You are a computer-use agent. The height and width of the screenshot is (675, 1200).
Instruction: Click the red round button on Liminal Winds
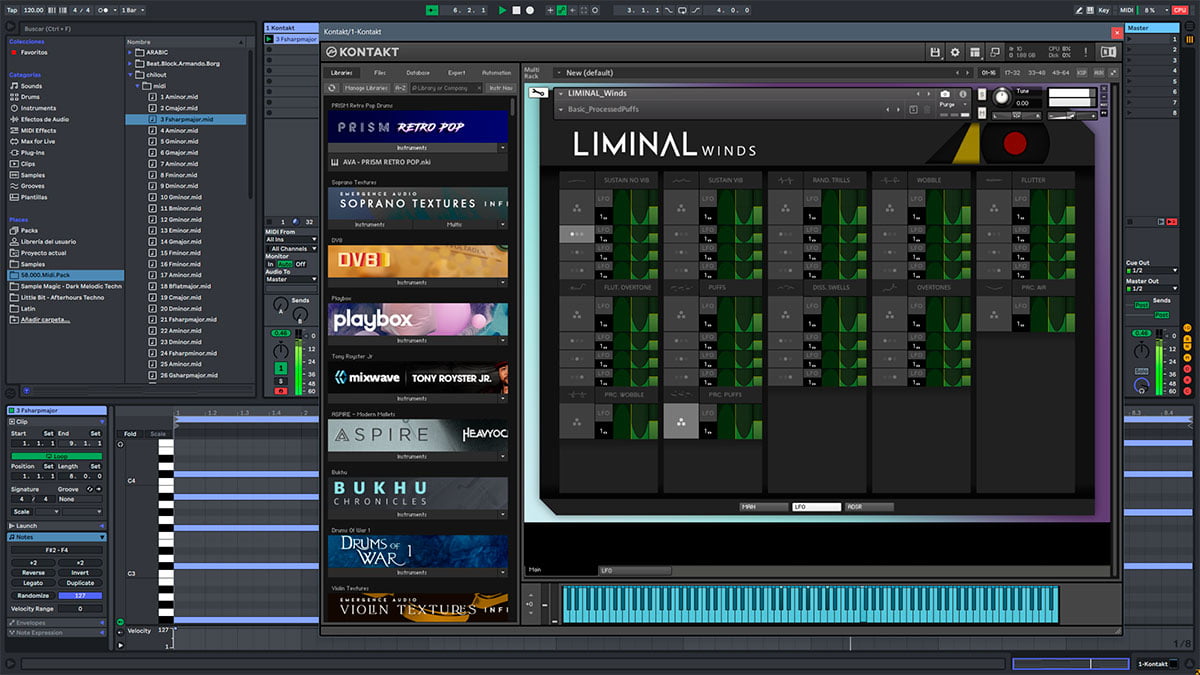pyautogui.click(x=1015, y=143)
